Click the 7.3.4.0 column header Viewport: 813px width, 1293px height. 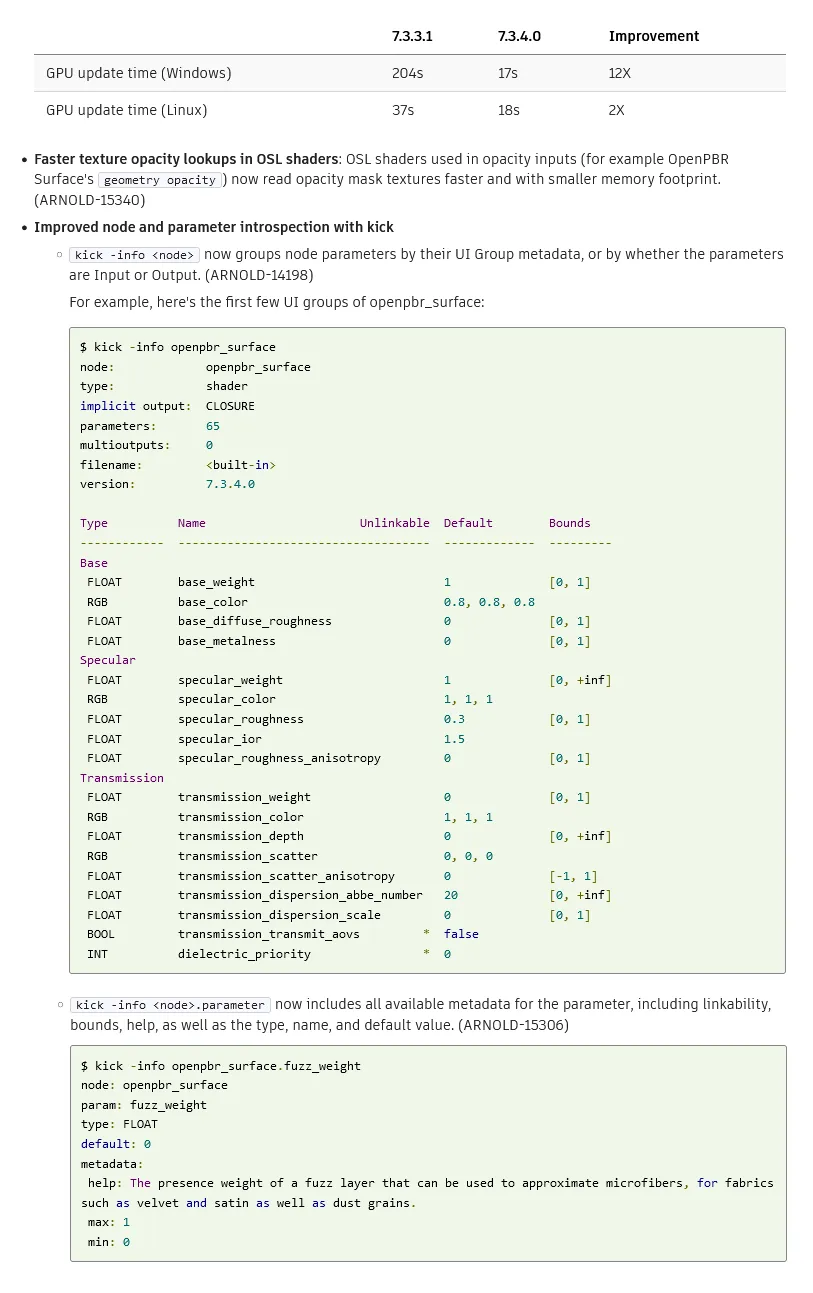pos(519,36)
